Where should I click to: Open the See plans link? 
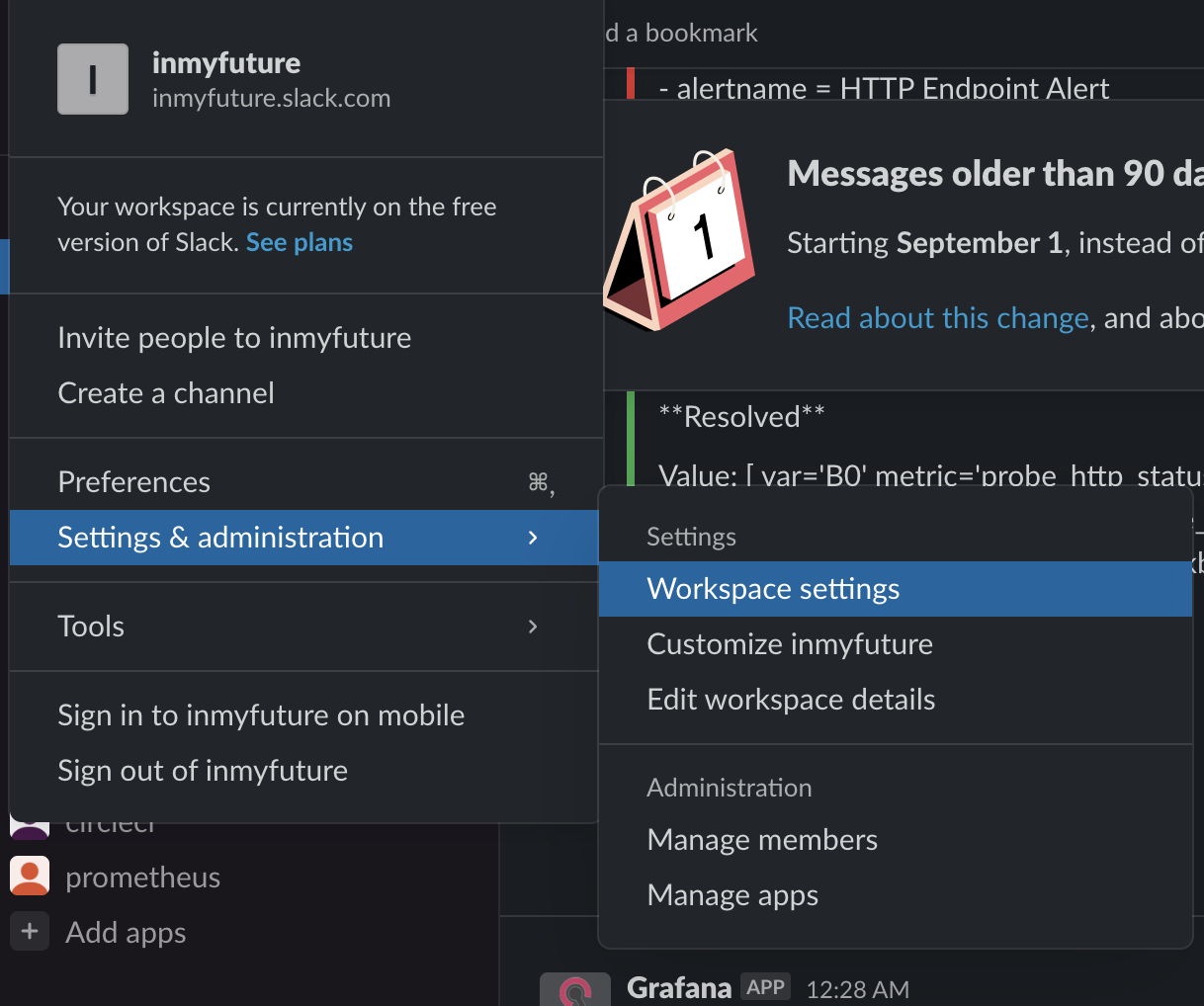click(300, 242)
